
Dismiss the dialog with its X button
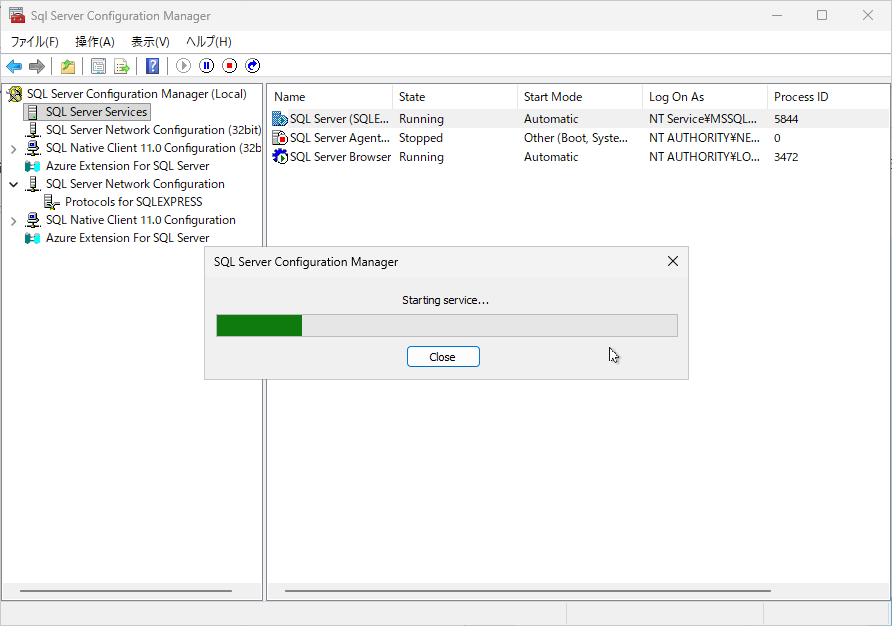(x=672, y=261)
